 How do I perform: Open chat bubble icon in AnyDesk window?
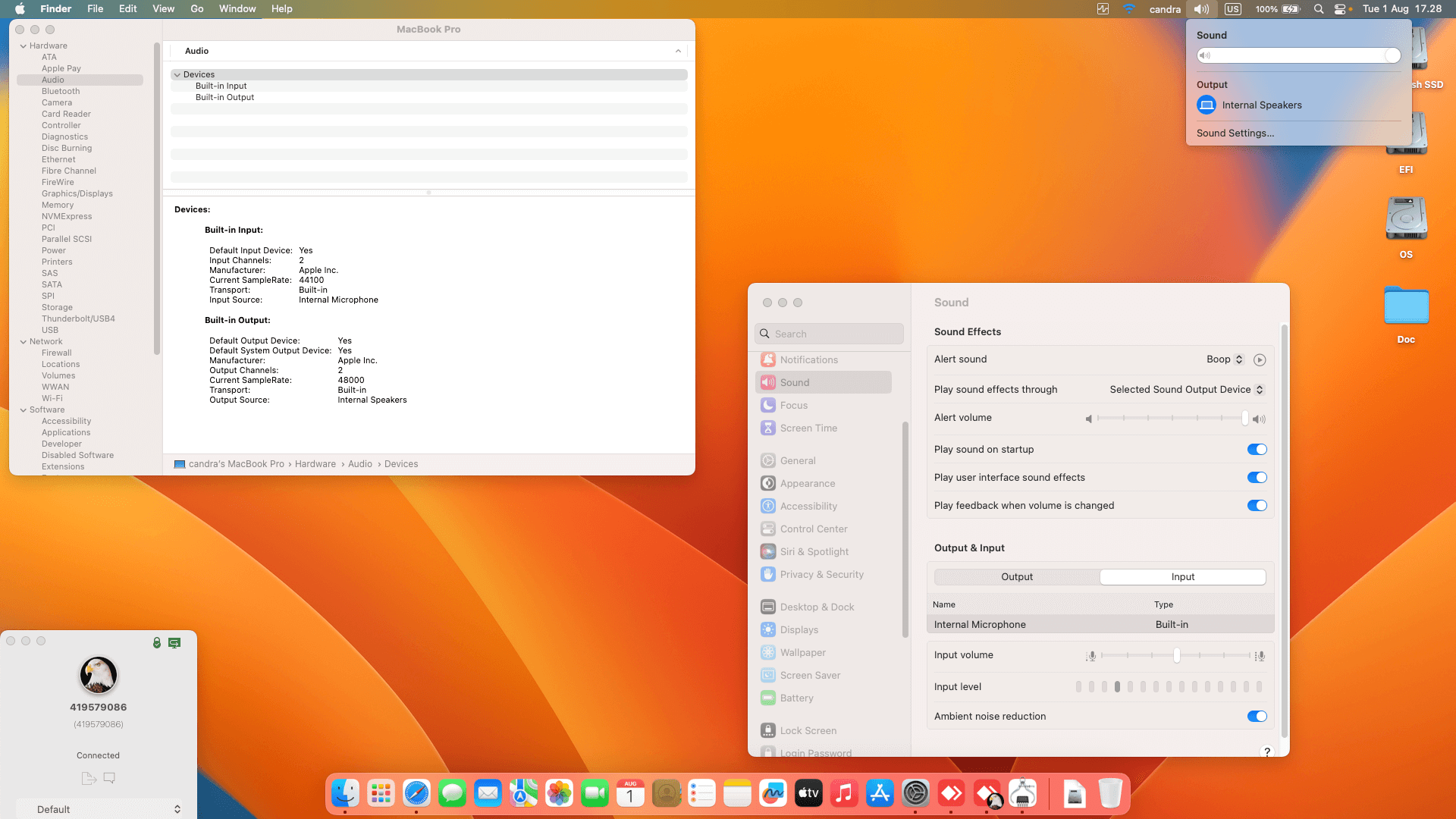(x=109, y=778)
